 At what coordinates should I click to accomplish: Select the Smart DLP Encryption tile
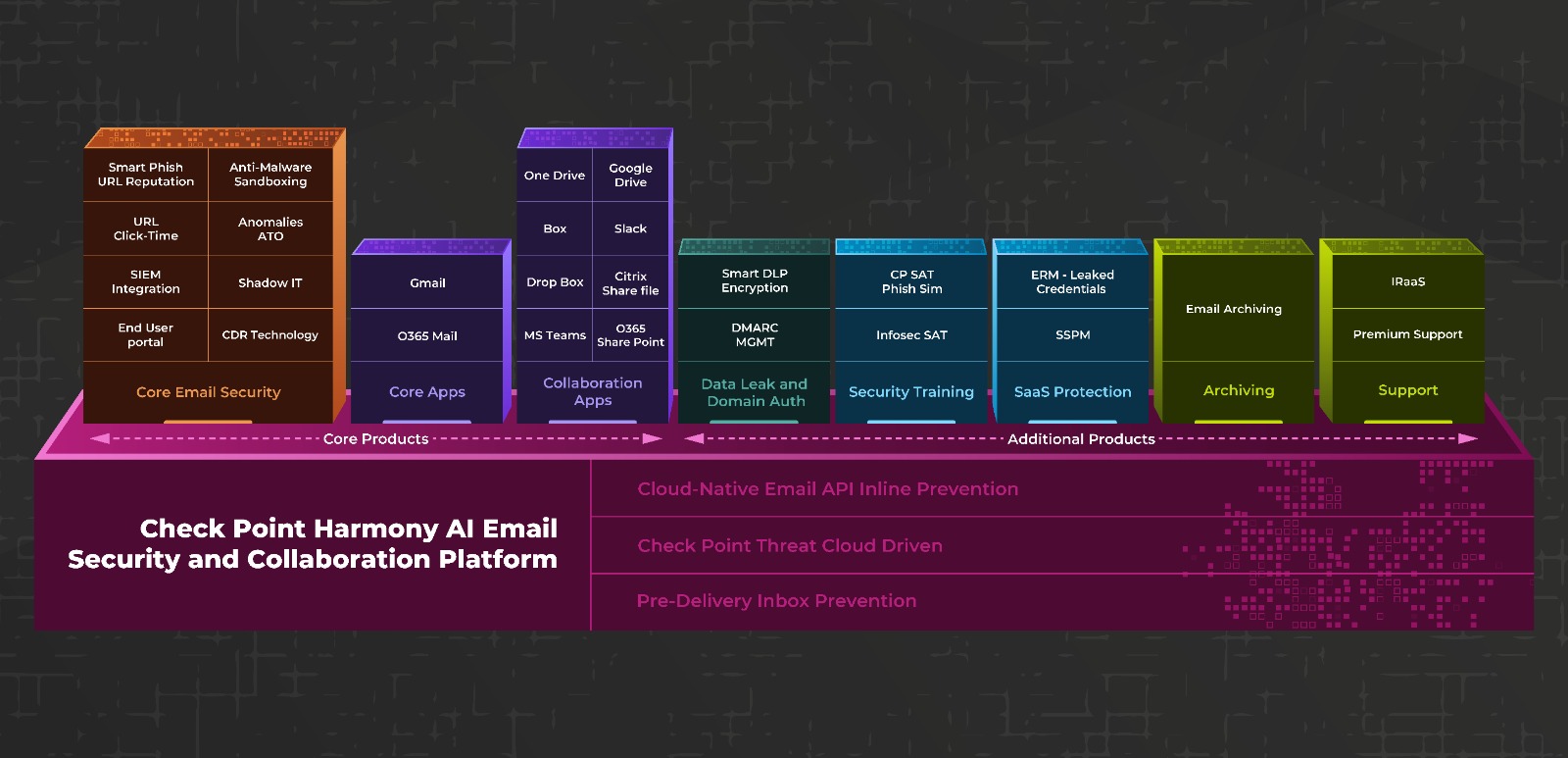pos(755,280)
